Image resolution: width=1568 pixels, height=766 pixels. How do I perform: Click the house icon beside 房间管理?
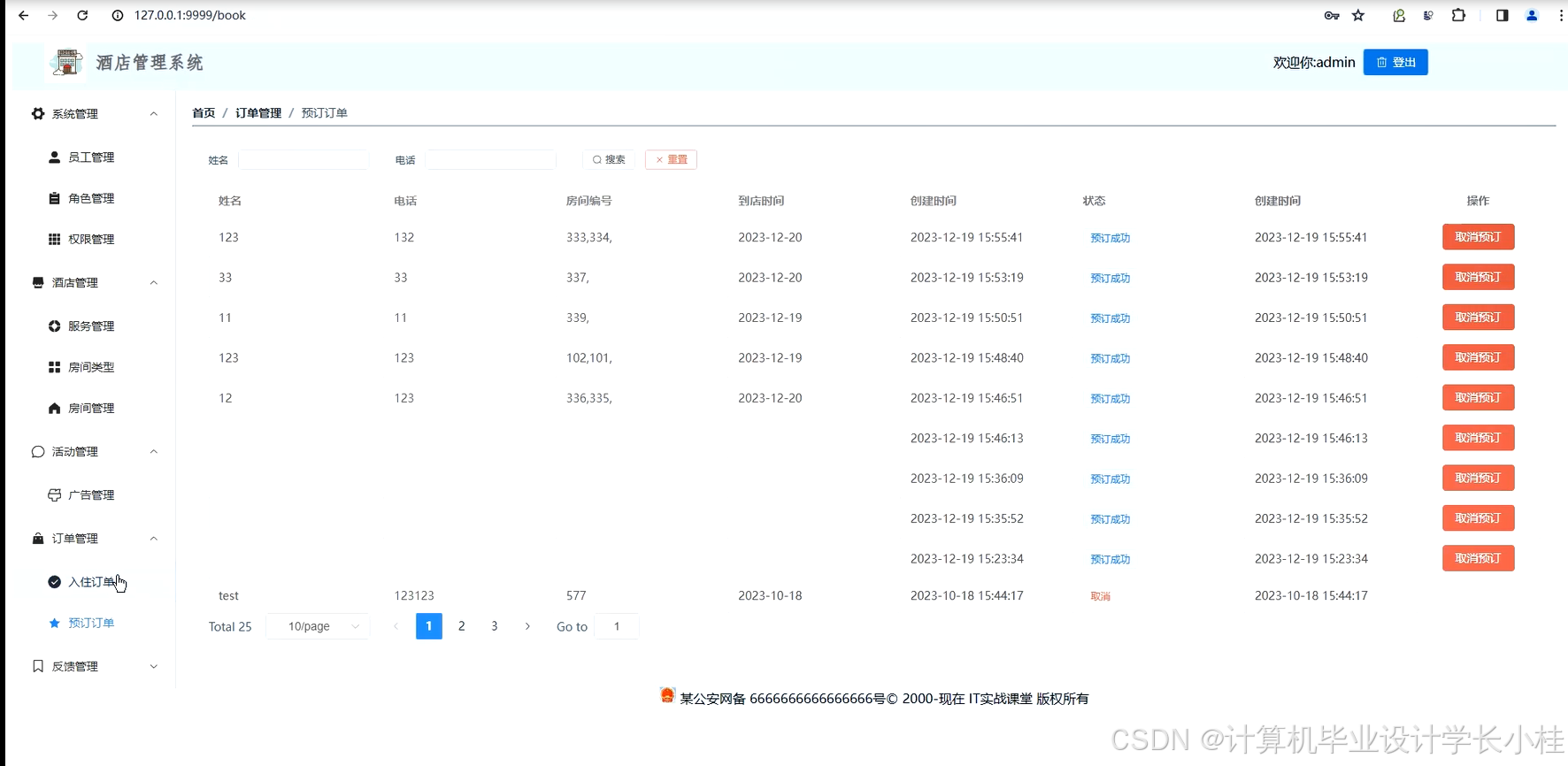pos(55,409)
